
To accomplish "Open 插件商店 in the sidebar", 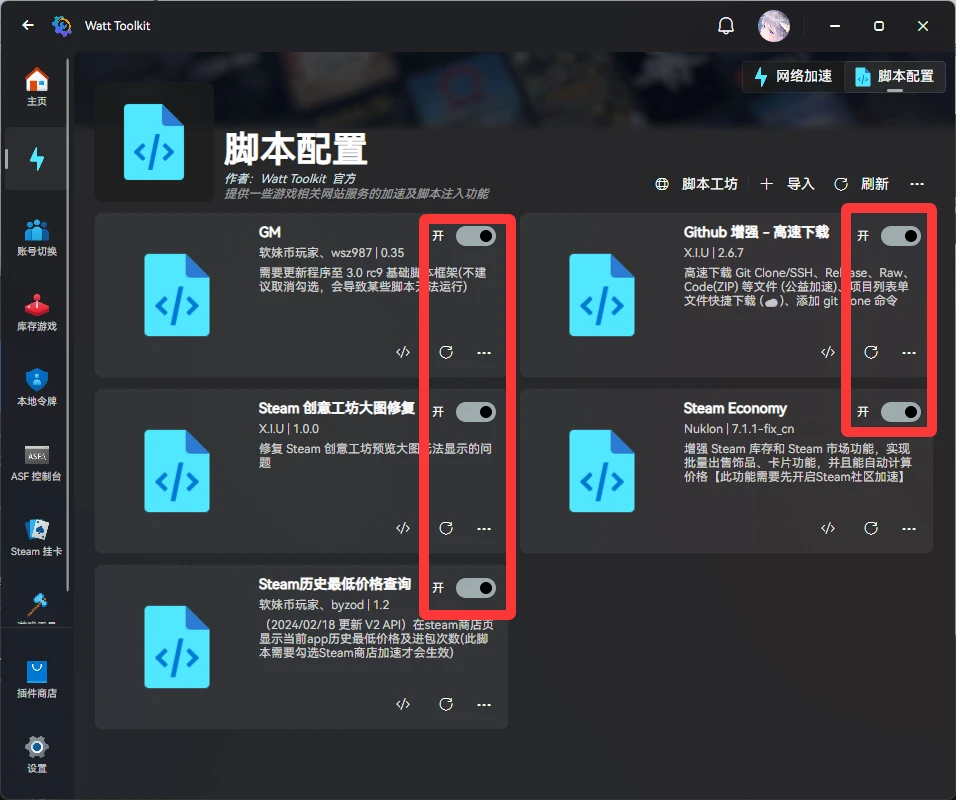I will coord(37,679).
